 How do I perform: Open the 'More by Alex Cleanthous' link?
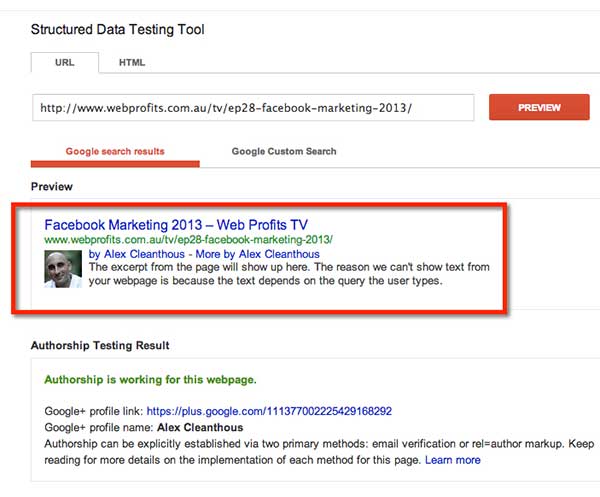(258, 254)
